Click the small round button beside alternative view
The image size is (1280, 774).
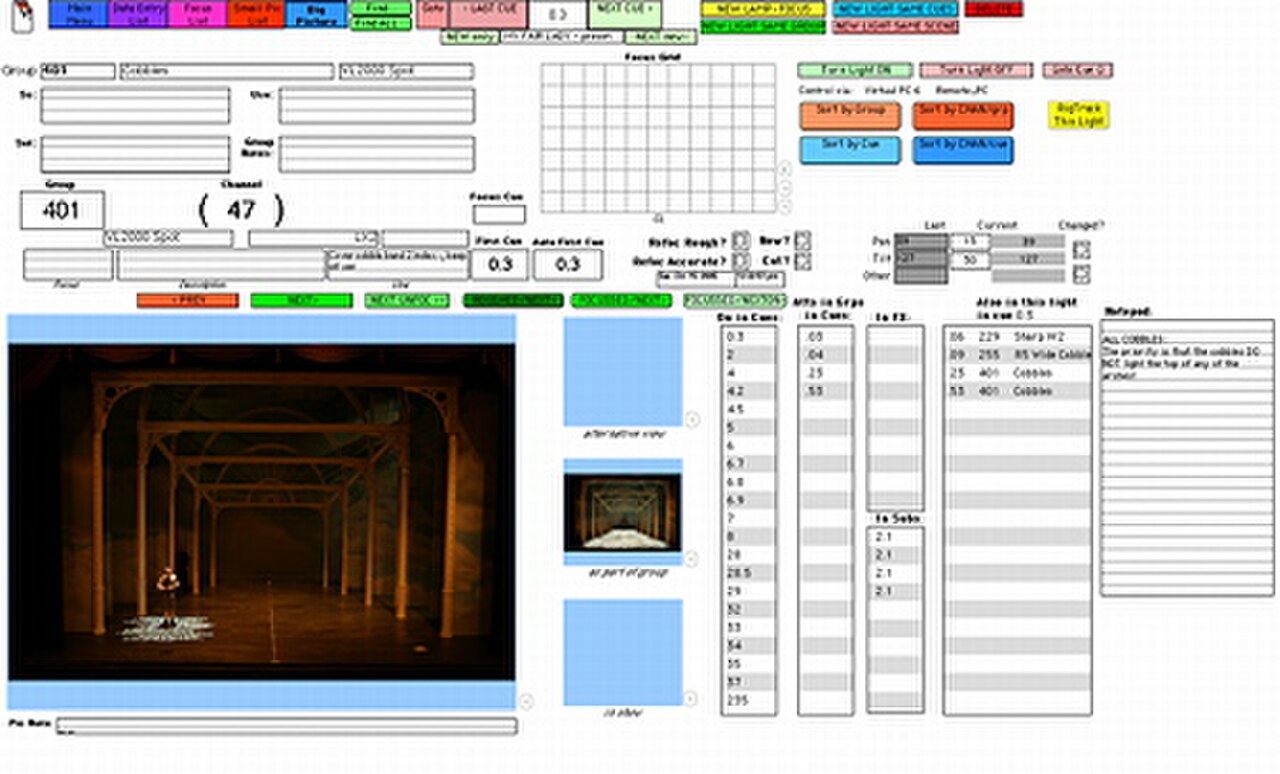(689, 419)
